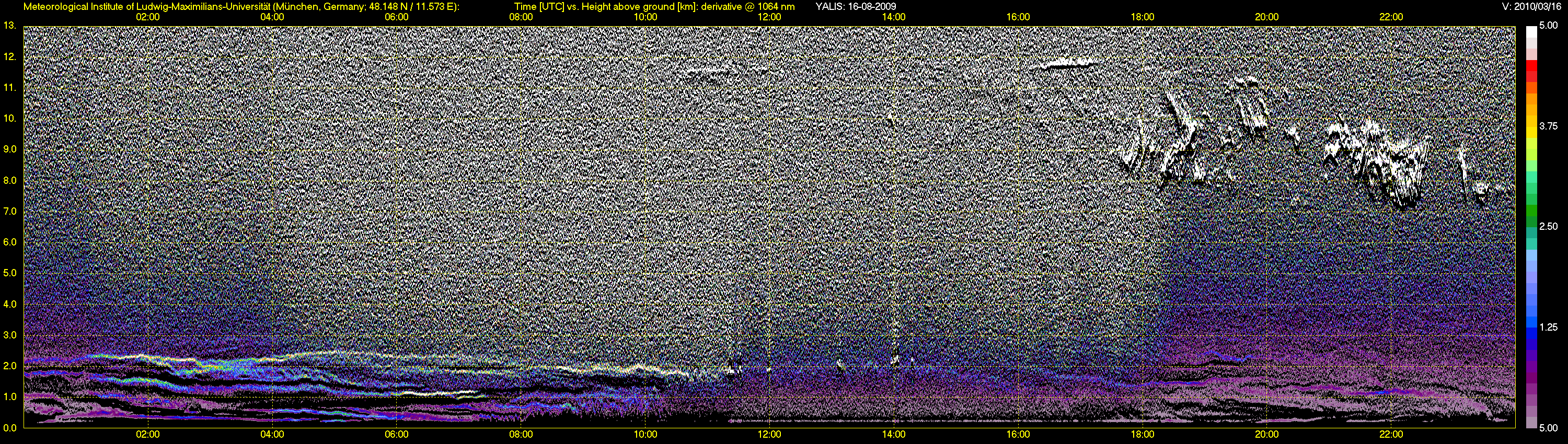Screen dimensions: 1568x444
Task: Click the 5.00 value at the colorbar top
Action: [1549, 26]
